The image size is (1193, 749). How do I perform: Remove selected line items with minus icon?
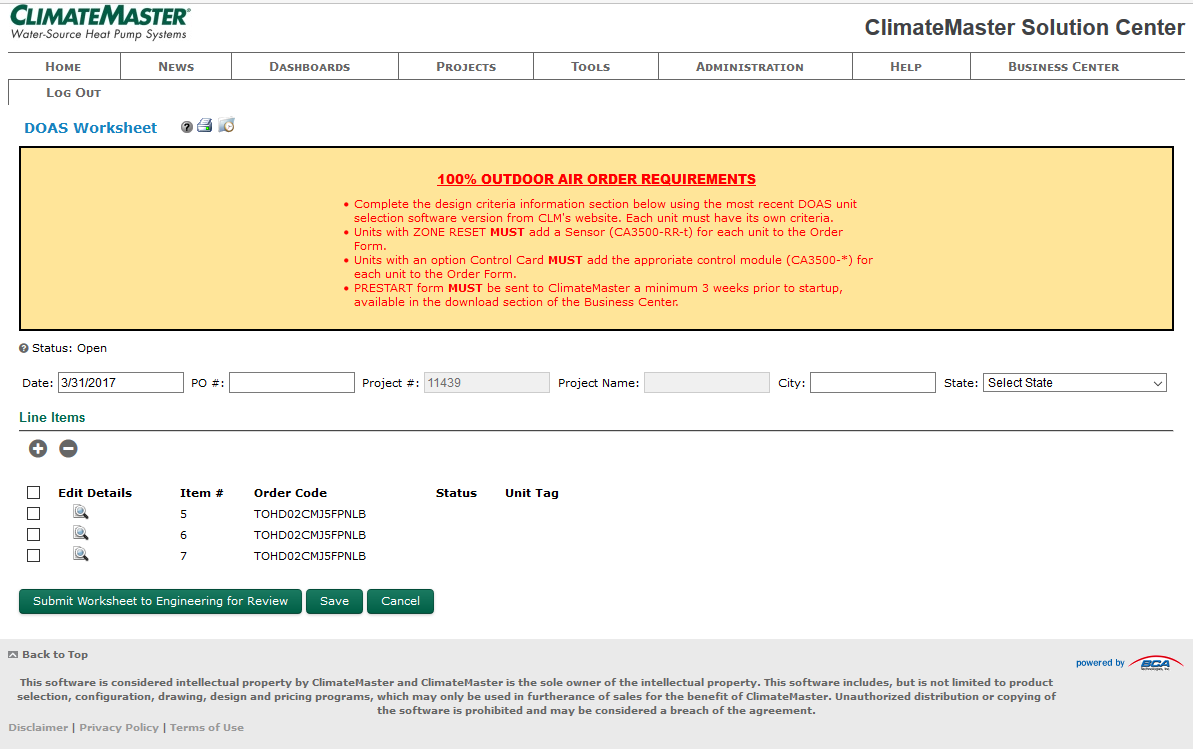click(68, 448)
